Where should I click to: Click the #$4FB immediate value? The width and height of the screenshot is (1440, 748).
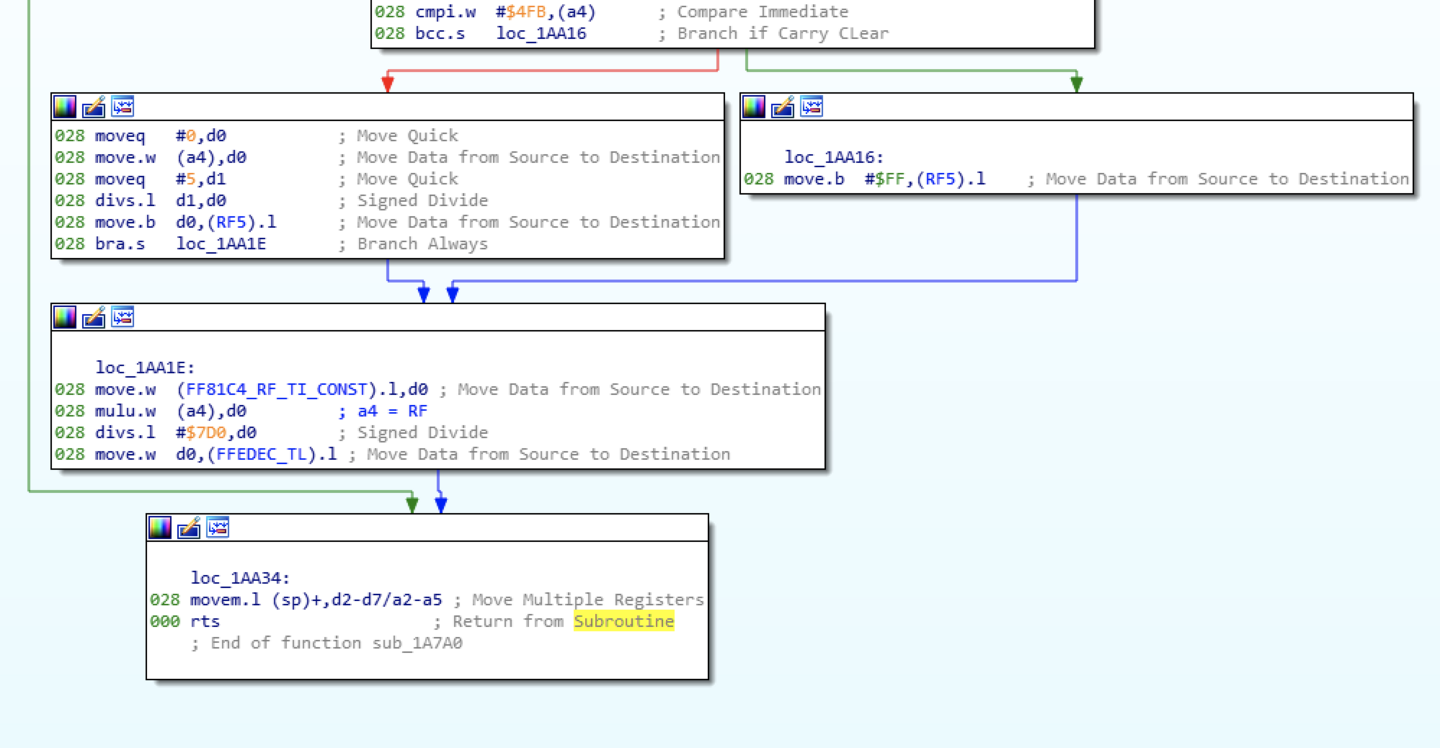pos(520,12)
